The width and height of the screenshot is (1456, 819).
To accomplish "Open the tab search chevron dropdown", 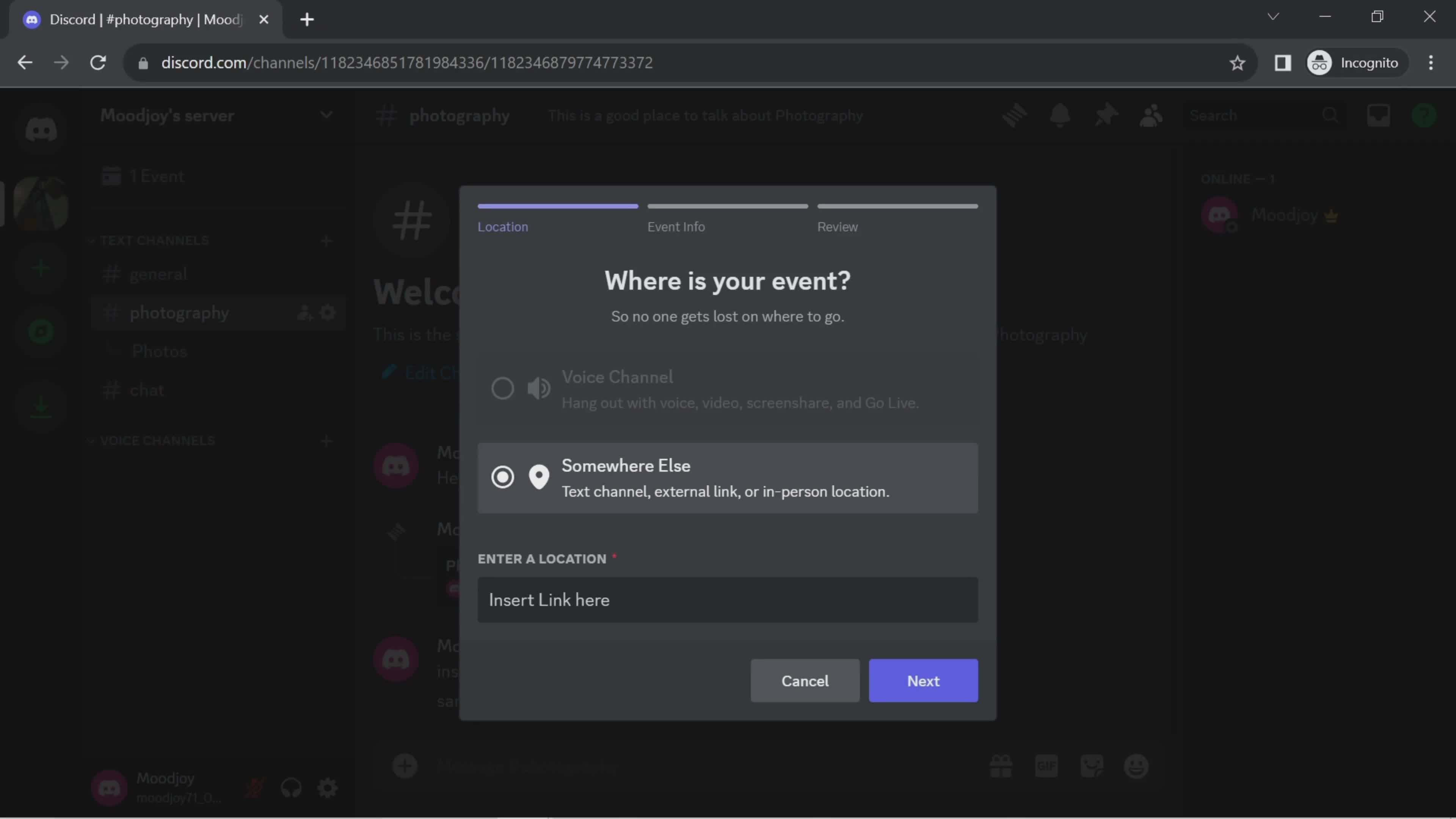I will click(x=1273, y=16).
